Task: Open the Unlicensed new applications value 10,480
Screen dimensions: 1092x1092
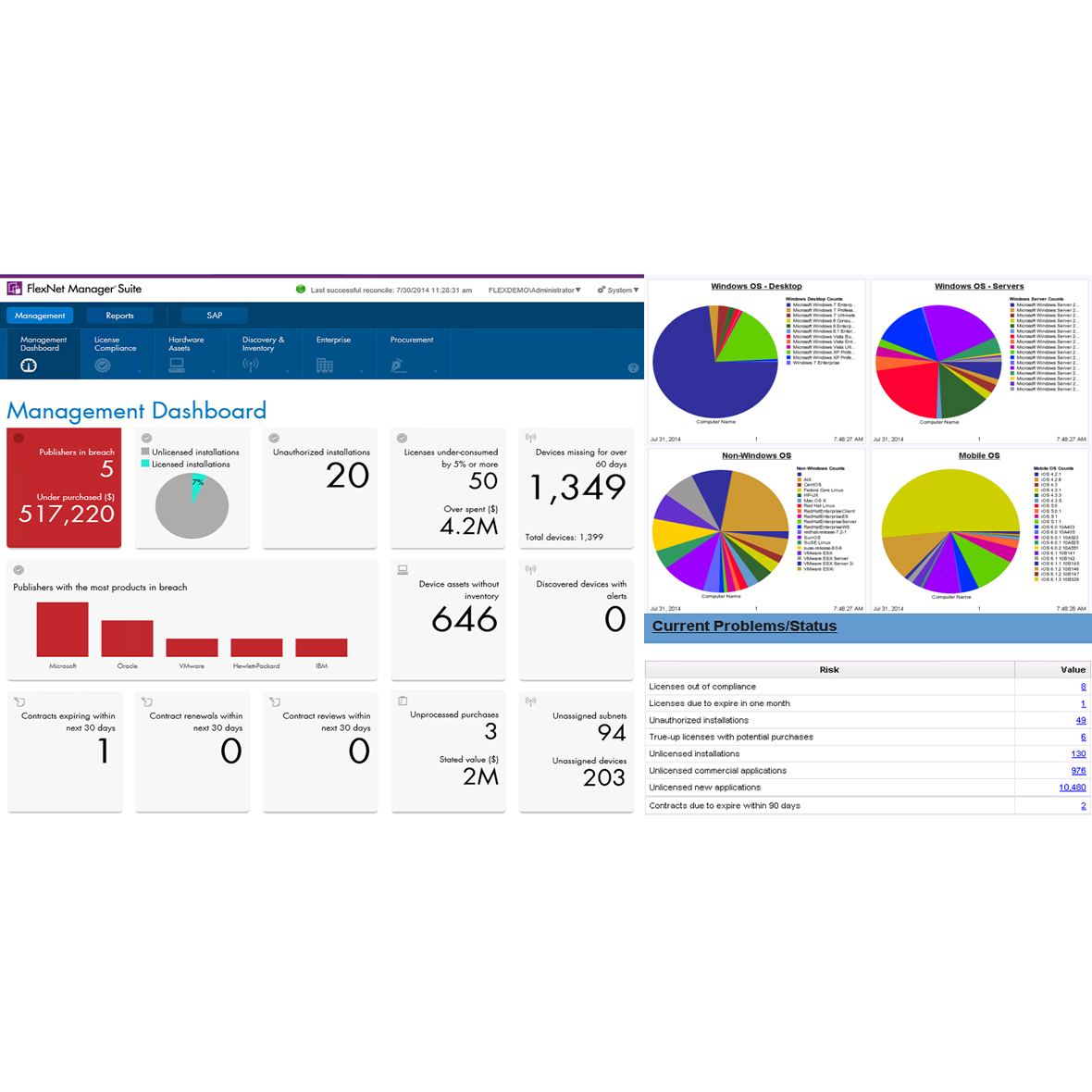Action: 1072,788
